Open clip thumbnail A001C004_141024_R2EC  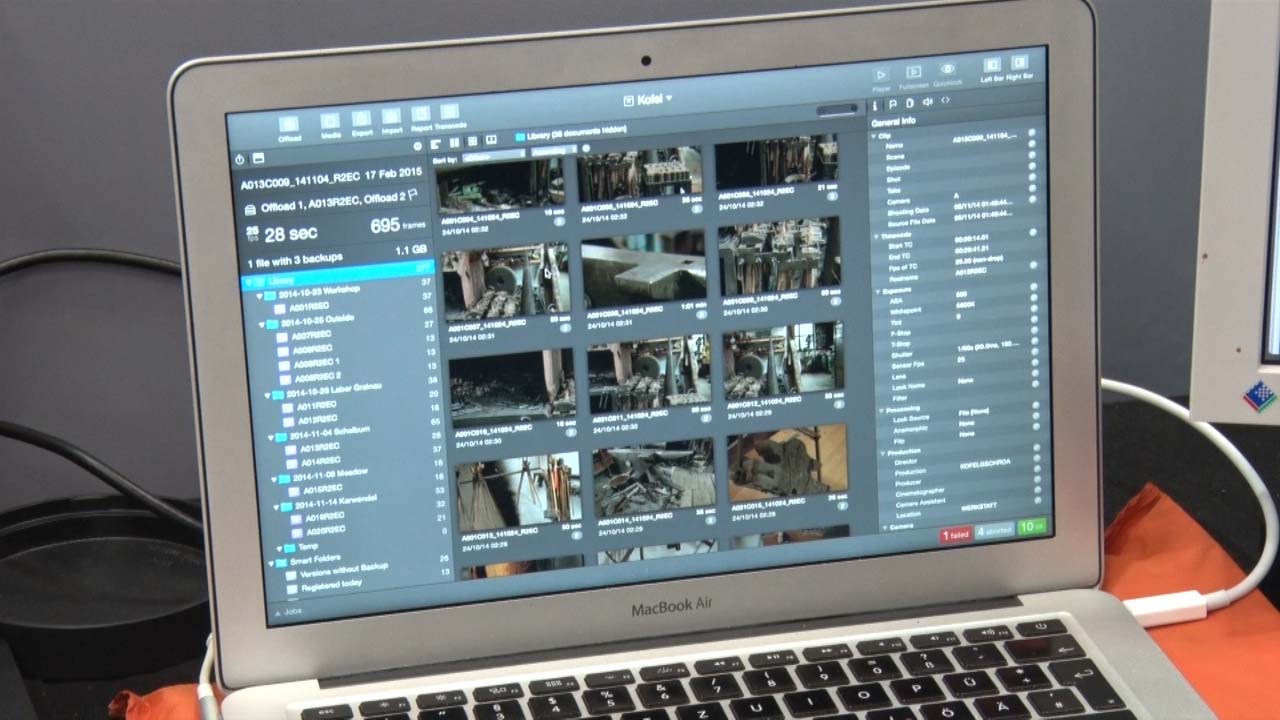coord(500,185)
